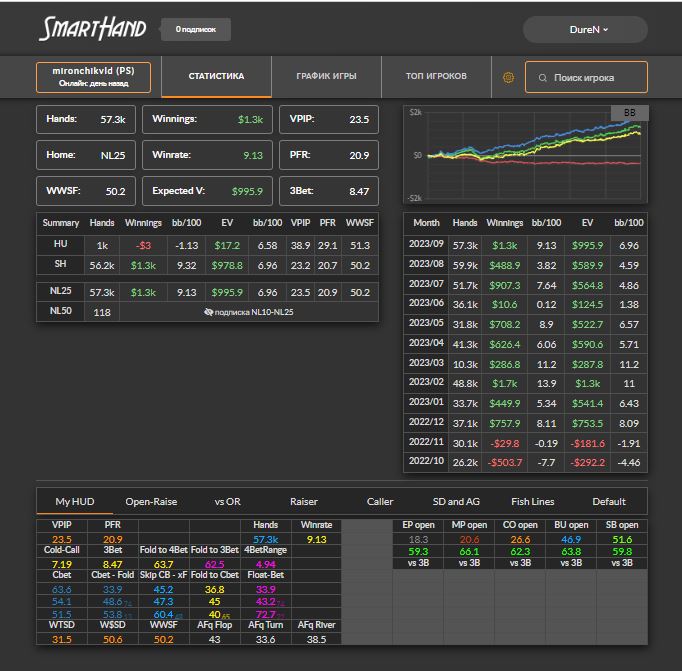The width and height of the screenshot is (682, 671).
Task: Click the Cold-Call value 7.19
Action: (x=62, y=564)
